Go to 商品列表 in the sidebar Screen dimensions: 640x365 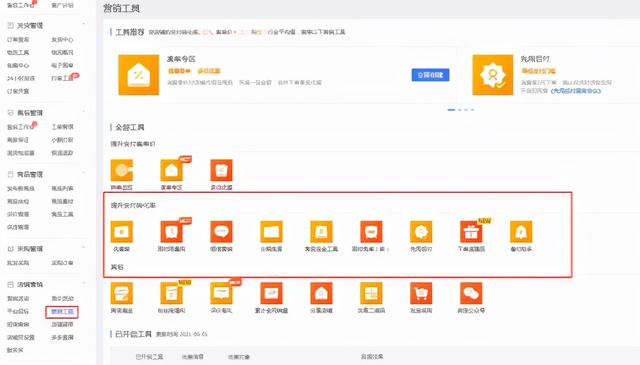pos(62,189)
